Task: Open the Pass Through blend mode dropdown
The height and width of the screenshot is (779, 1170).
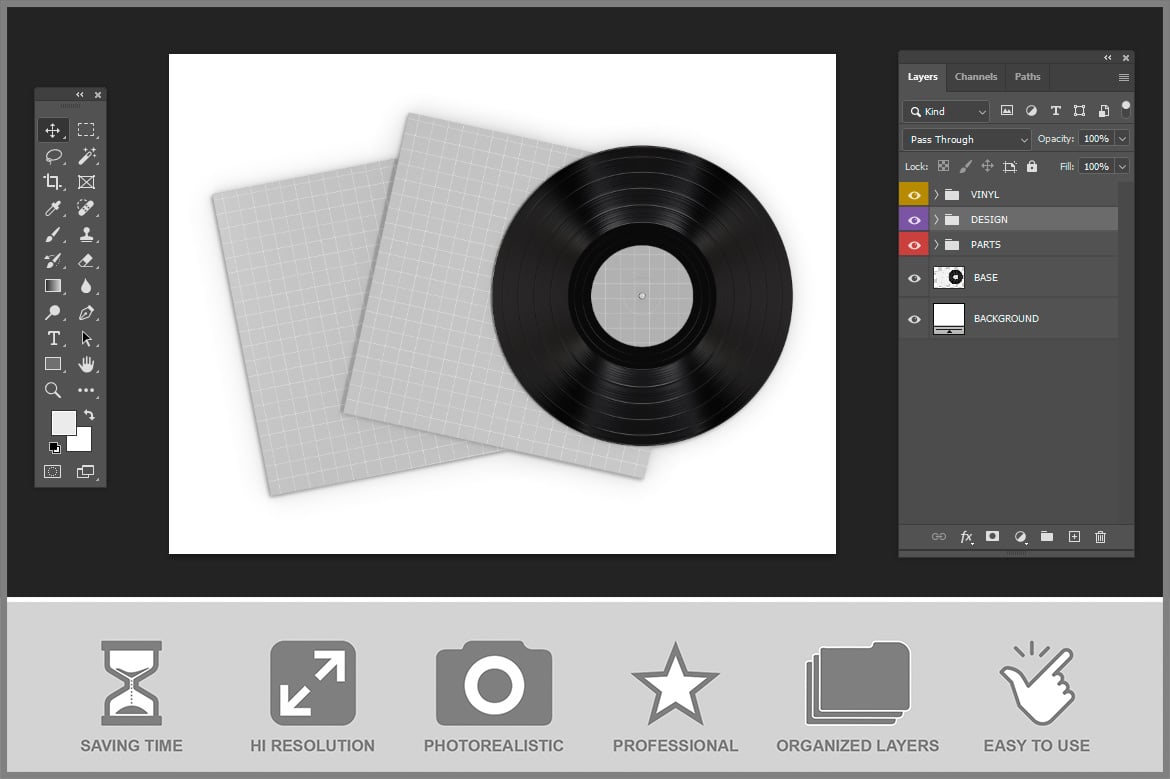Action: pos(966,140)
